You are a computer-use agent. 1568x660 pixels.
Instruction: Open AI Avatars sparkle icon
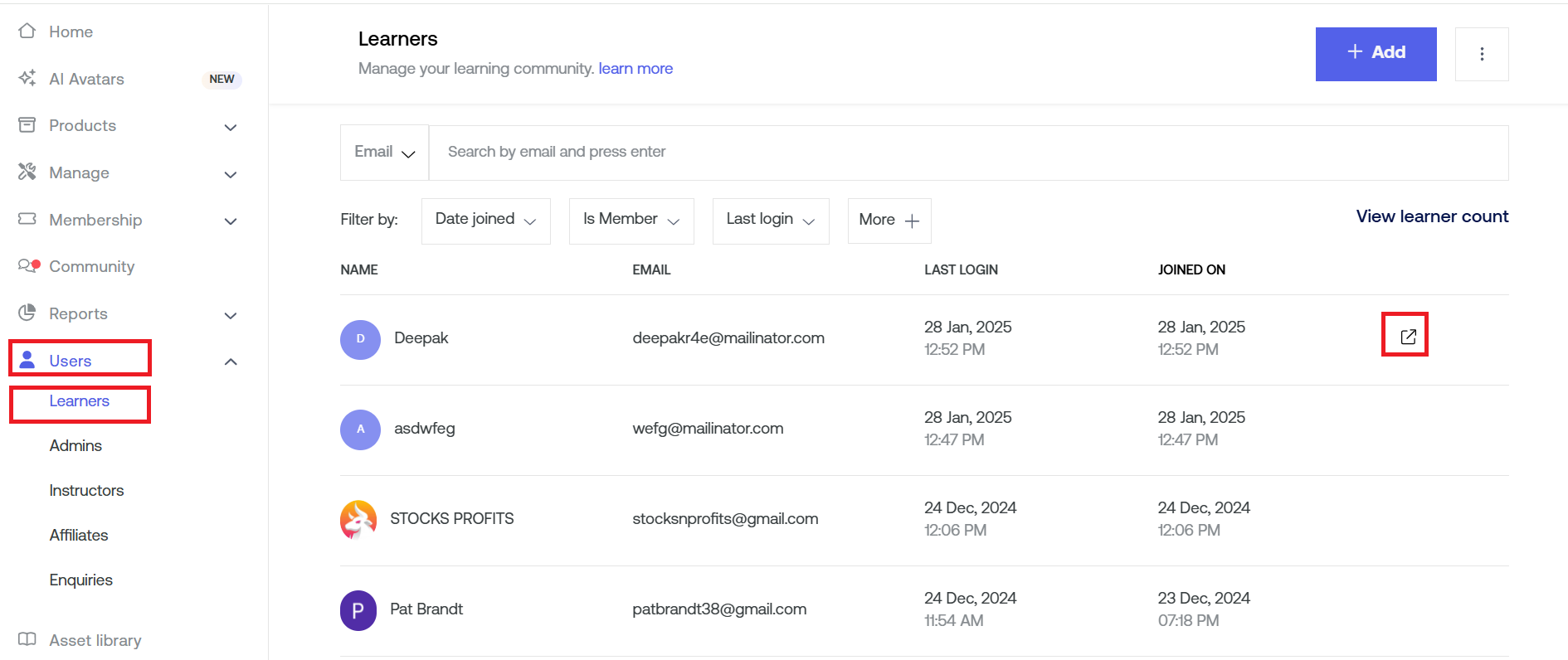point(27,78)
